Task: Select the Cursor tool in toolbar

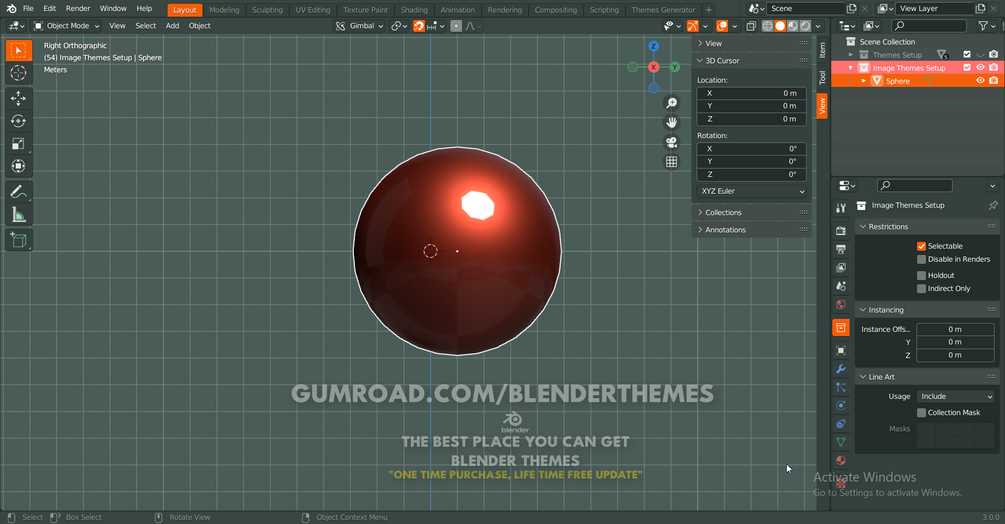Action: point(19,73)
